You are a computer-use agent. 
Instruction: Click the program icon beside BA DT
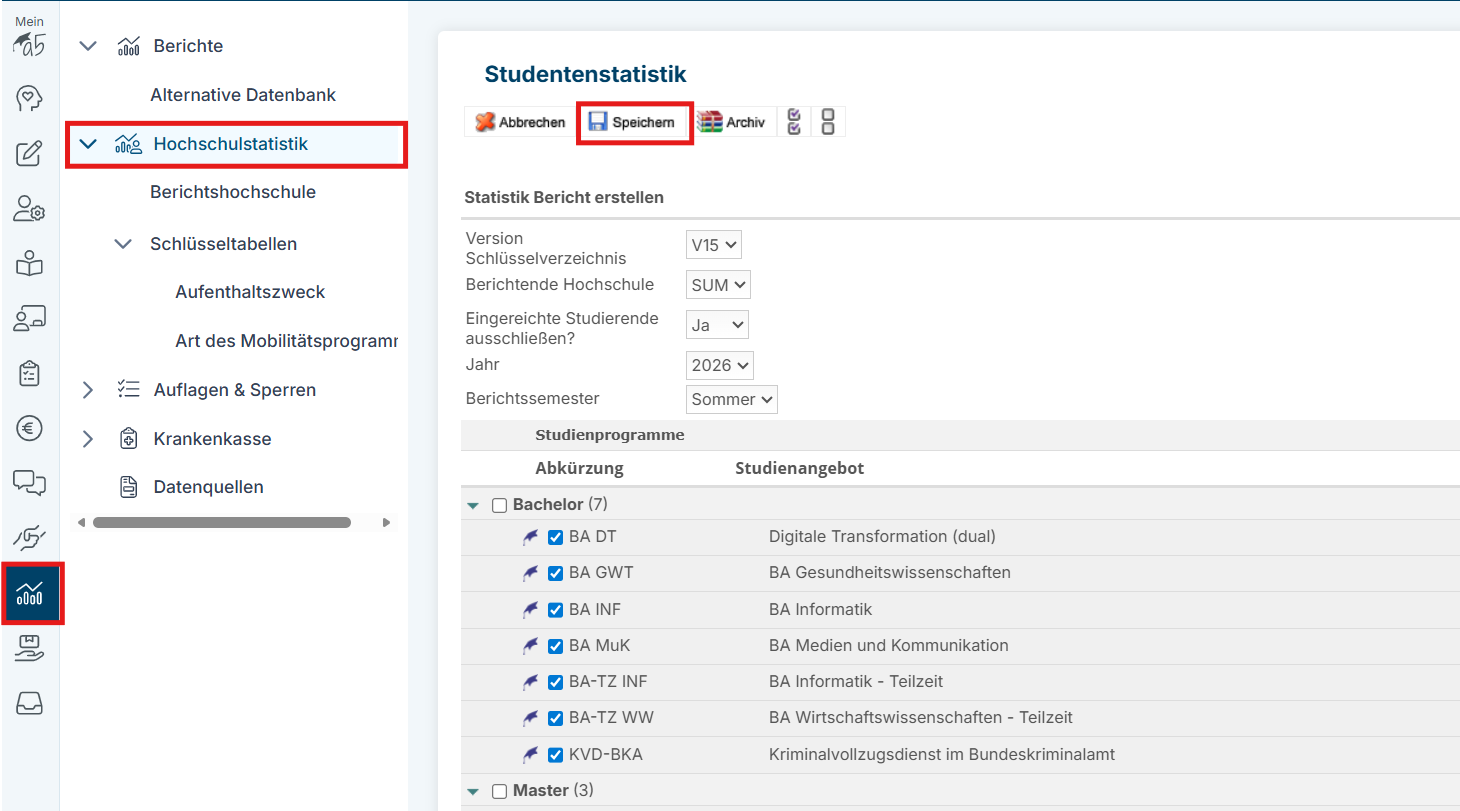[x=531, y=537]
